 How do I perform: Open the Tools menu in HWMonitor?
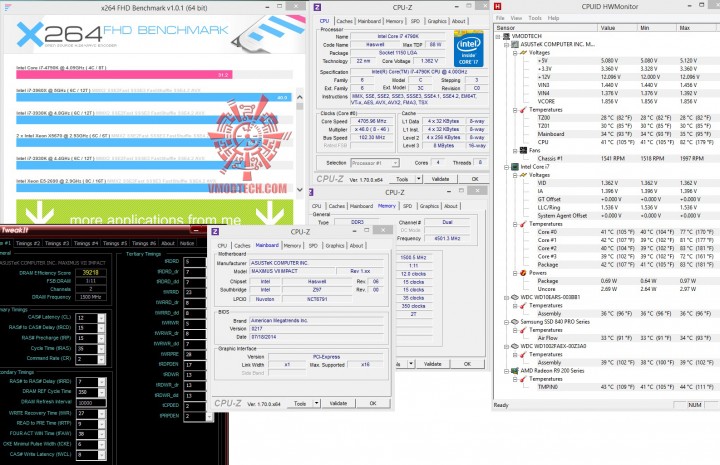[534, 18]
